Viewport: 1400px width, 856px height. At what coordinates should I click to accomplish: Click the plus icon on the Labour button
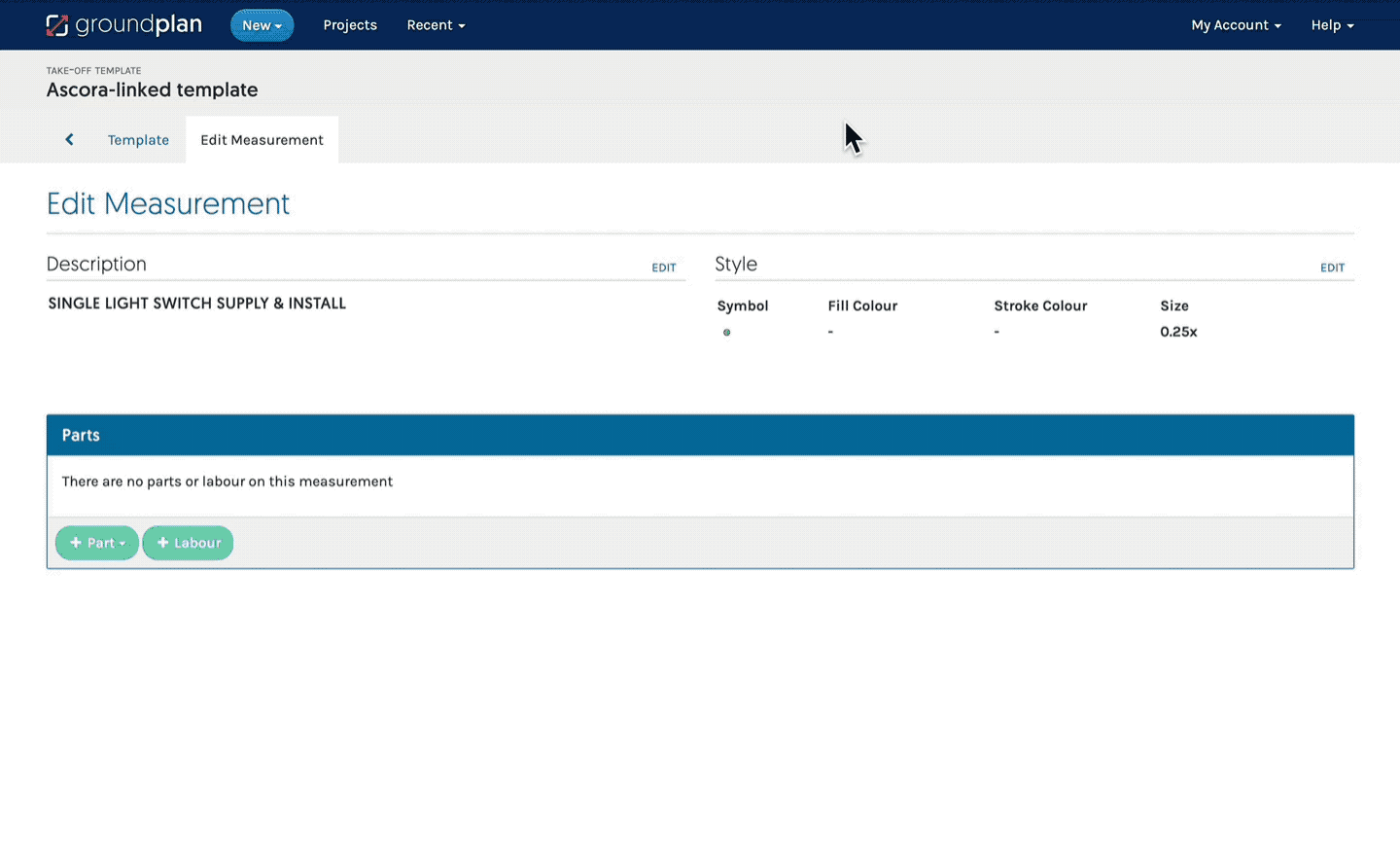(x=162, y=543)
